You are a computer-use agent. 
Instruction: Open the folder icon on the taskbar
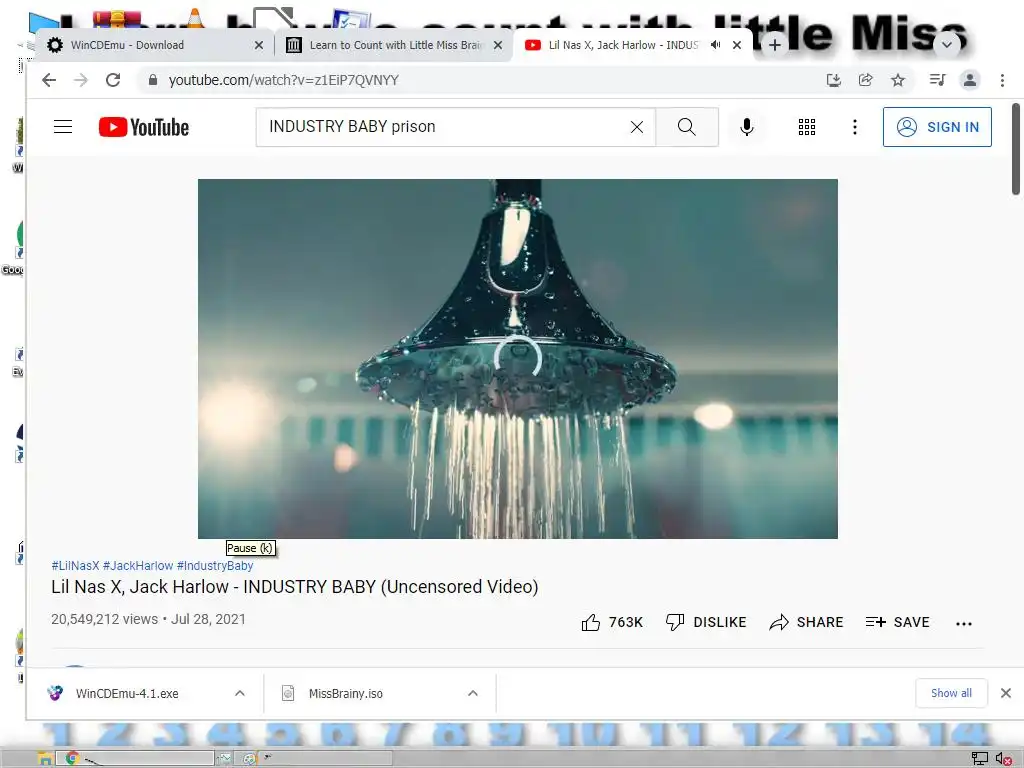click(44, 758)
